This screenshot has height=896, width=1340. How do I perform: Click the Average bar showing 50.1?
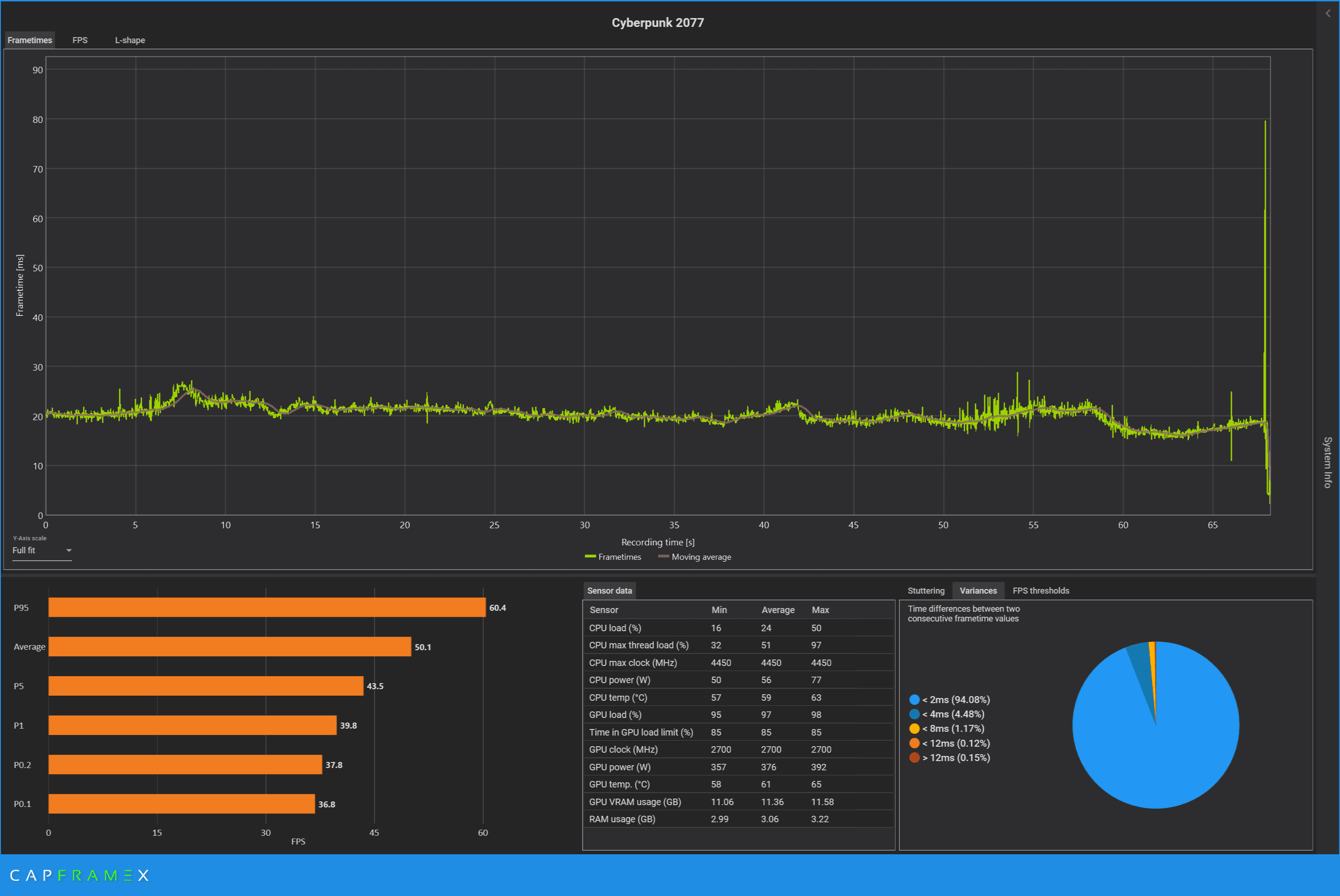(230, 646)
